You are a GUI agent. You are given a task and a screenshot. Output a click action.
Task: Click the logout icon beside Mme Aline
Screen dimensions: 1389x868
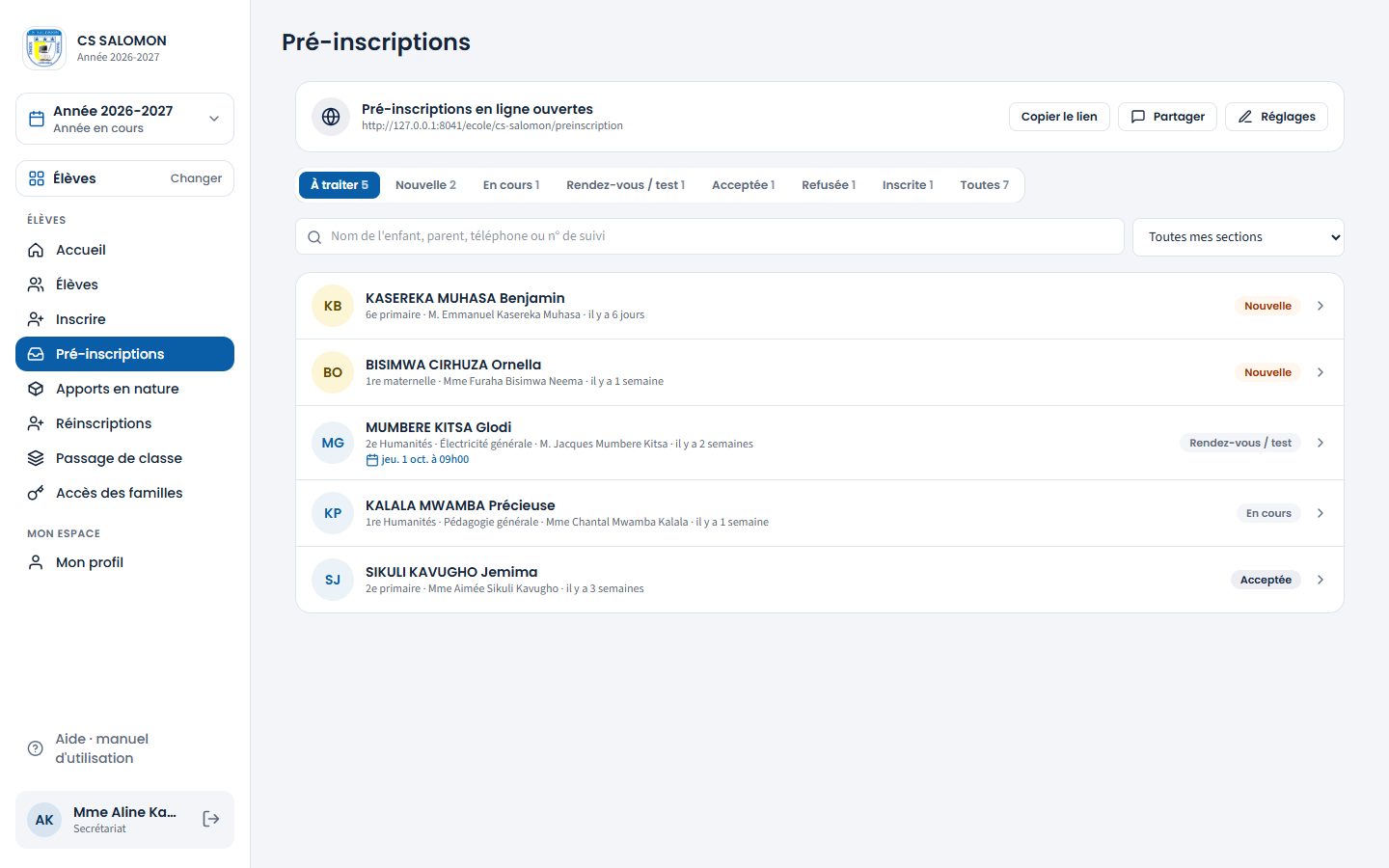[x=211, y=819]
